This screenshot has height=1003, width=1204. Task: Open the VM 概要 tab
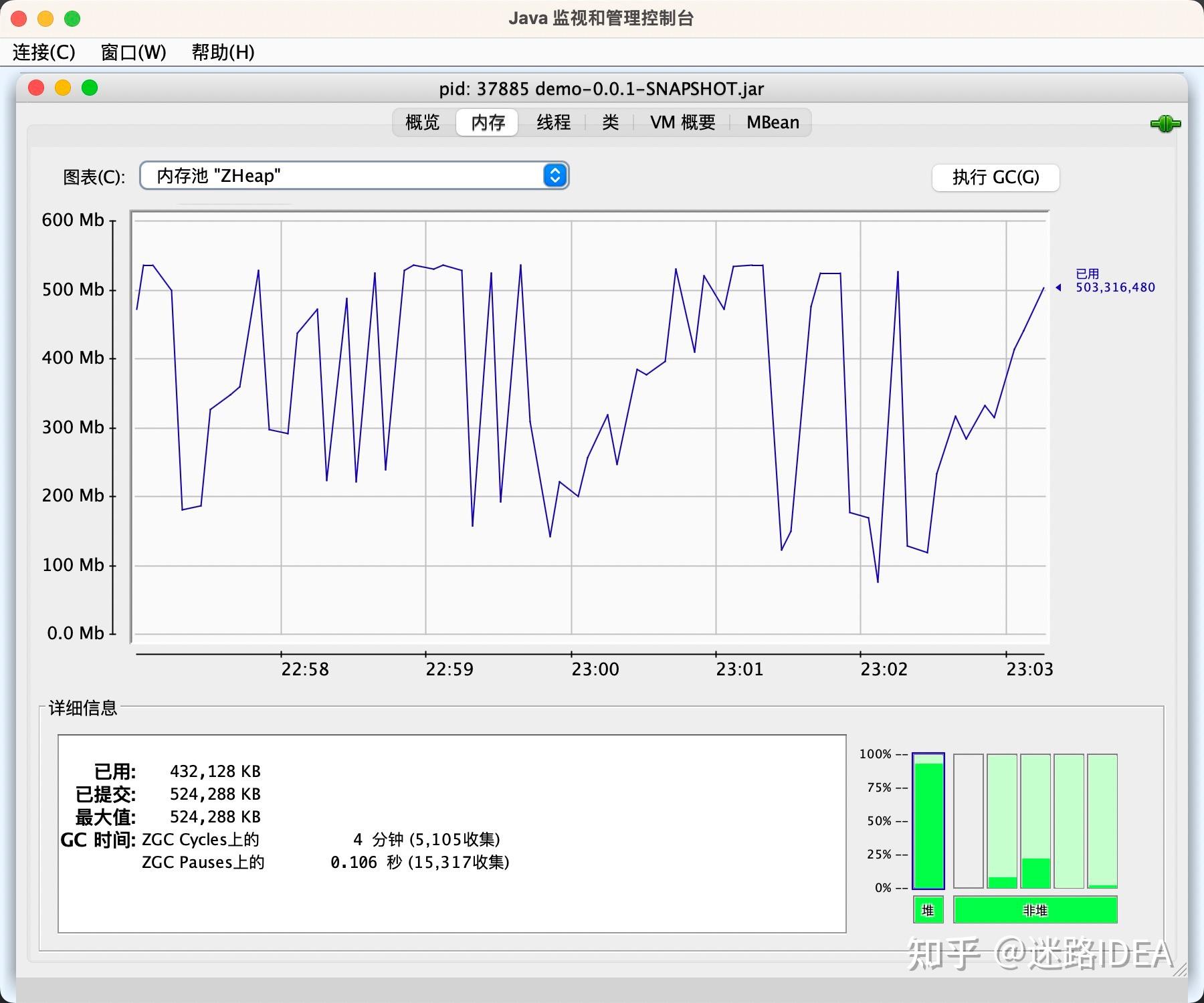coord(682,122)
